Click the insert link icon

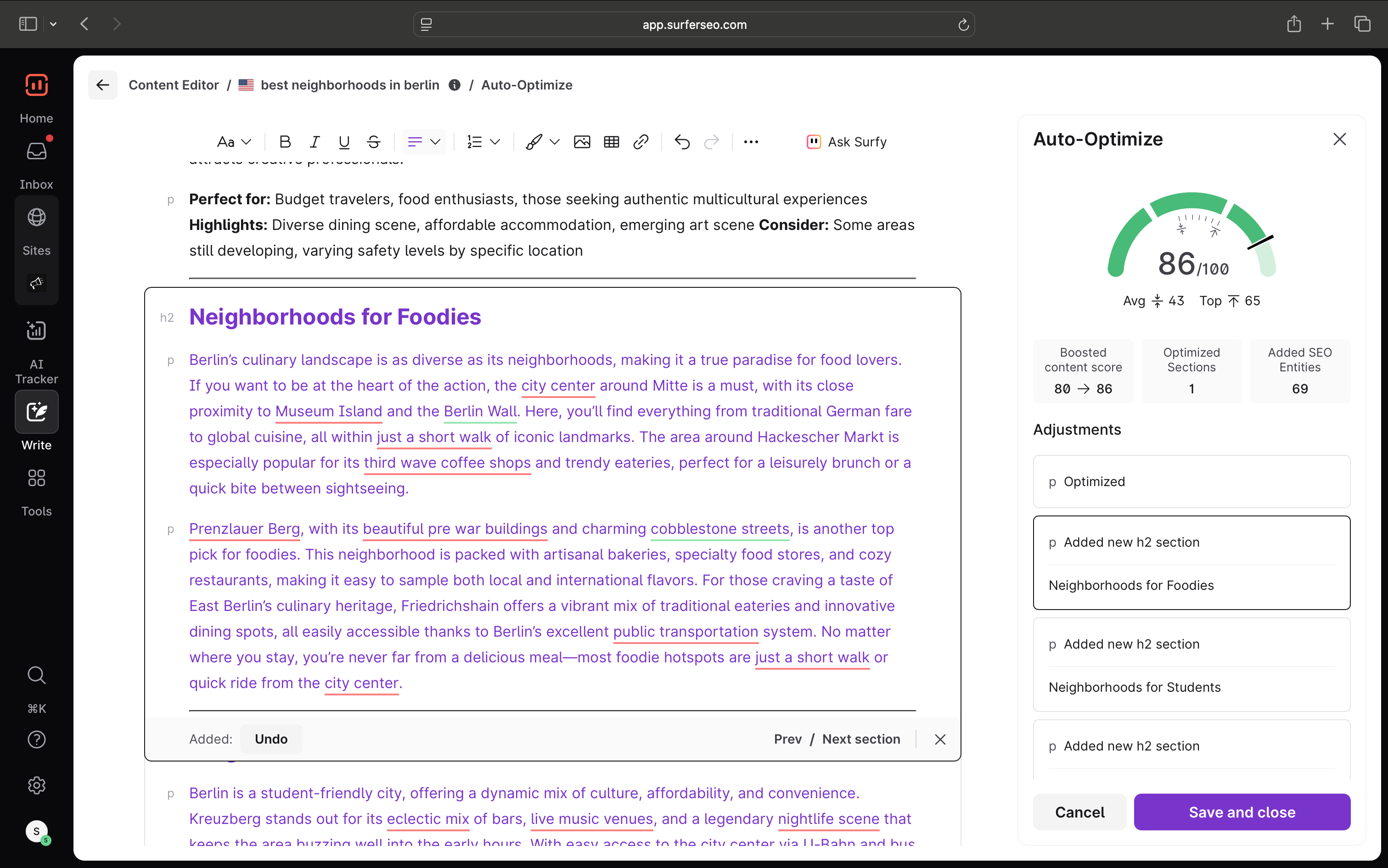coord(641,142)
